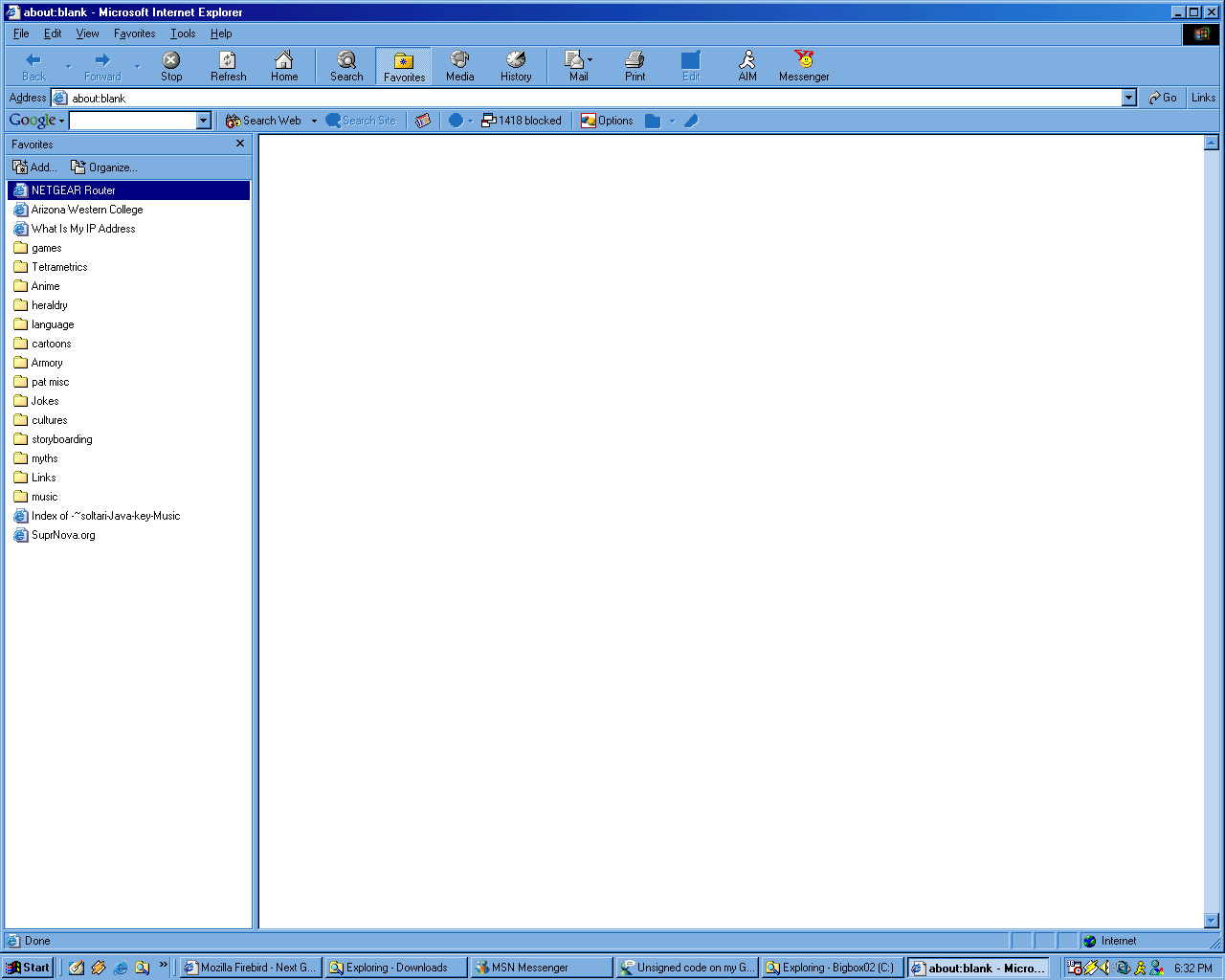Open the Forward history dropdown arrow
Viewport: 1225px width, 980px height.
tap(137, 66)
